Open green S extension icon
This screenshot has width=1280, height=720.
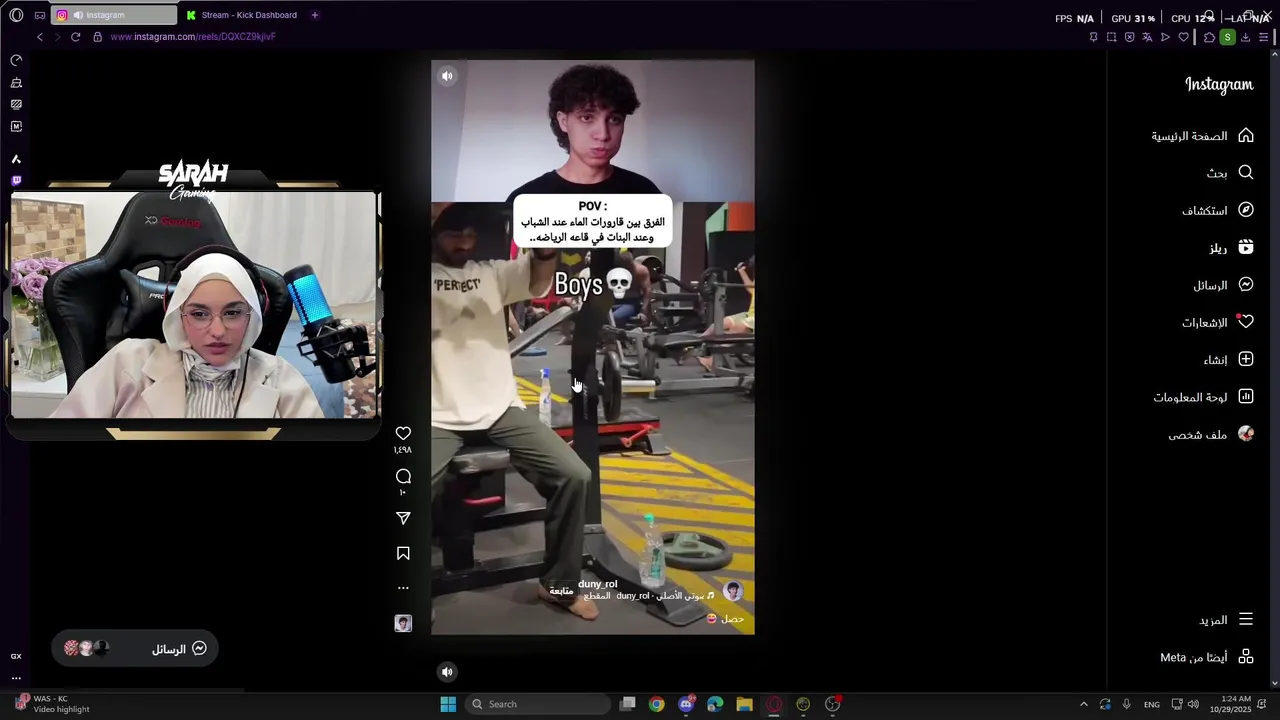tap(1227, 37)
